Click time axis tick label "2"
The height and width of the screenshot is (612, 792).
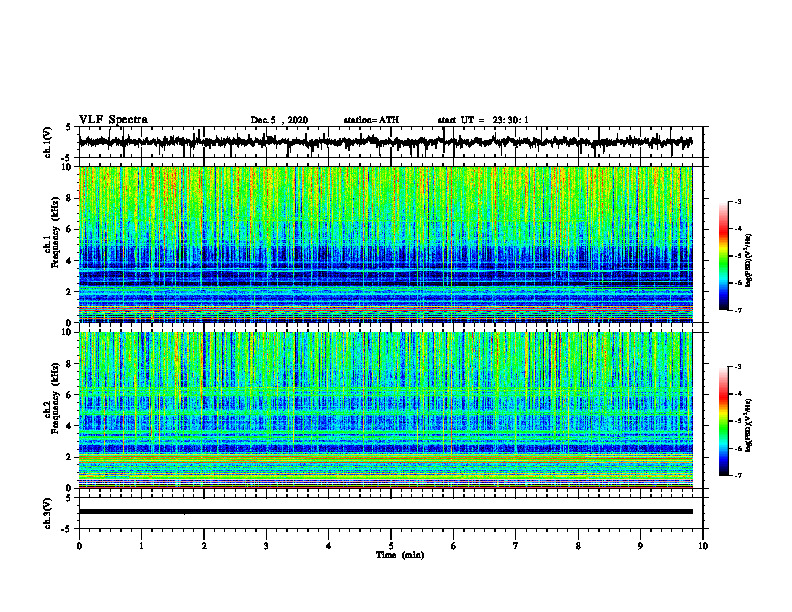[x=204, y=546]
